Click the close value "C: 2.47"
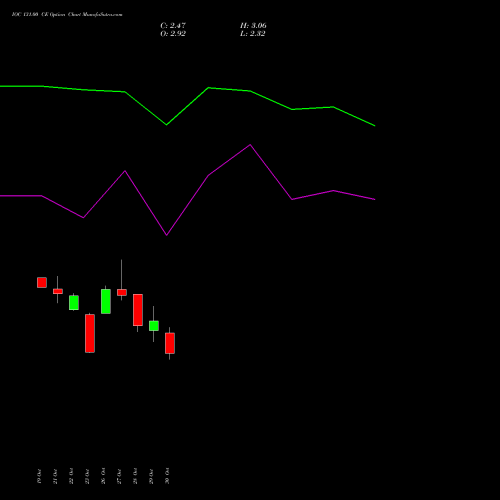This screenshot has height=500, width=500. coord(173,26)
